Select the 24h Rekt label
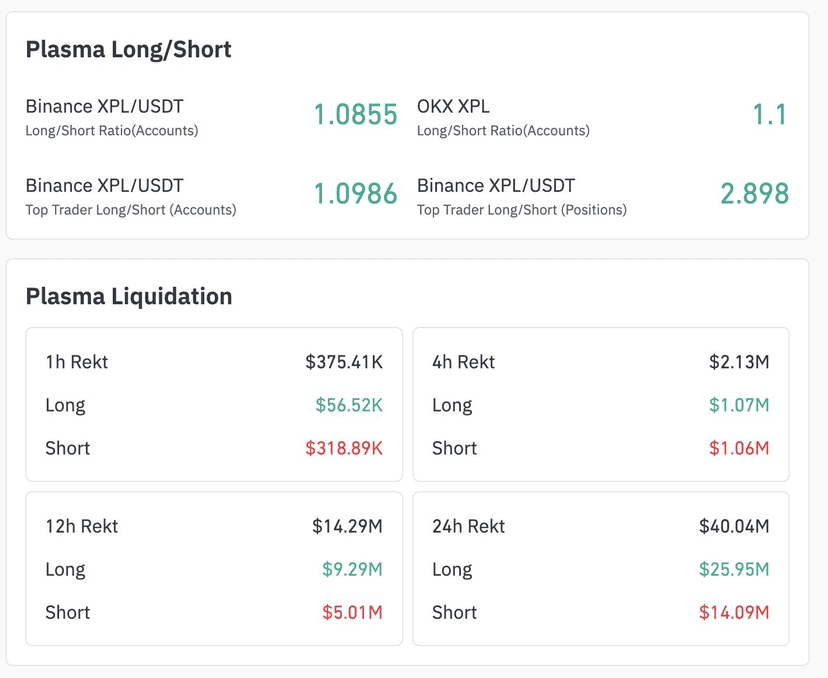The height and width of the screenshot is (678, 828). click(468, 526)
